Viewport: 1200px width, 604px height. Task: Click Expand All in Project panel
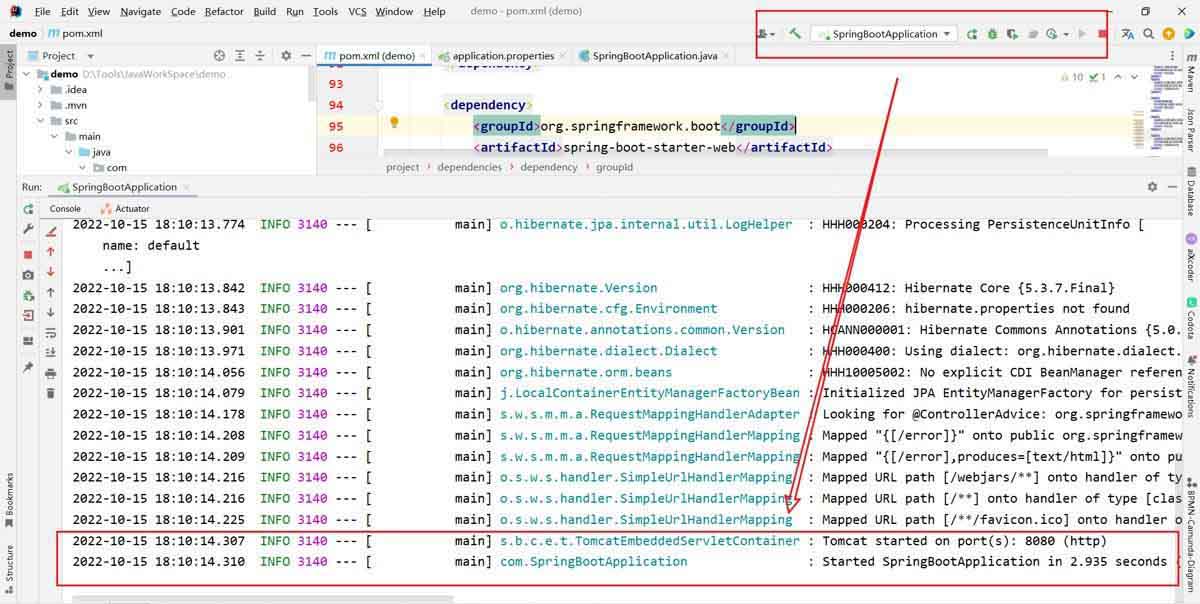click(240, 56)
